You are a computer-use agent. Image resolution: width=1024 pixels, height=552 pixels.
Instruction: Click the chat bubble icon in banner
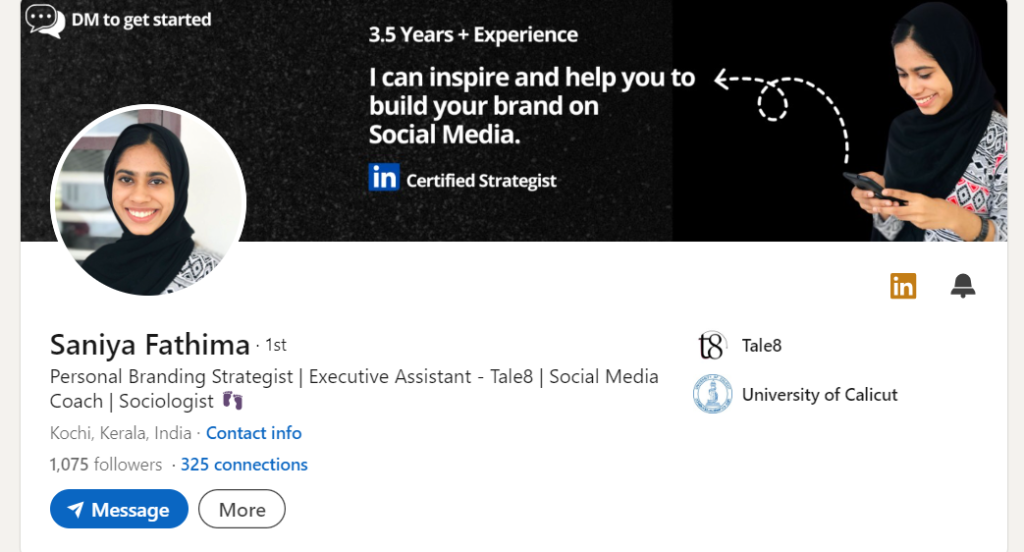click(44, 20)
